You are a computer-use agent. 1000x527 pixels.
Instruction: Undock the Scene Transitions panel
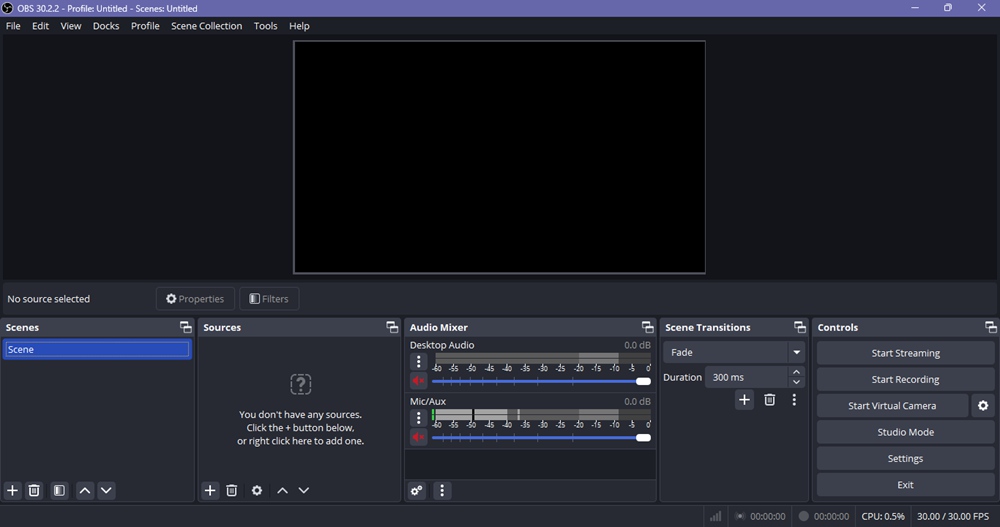point(800,327)
